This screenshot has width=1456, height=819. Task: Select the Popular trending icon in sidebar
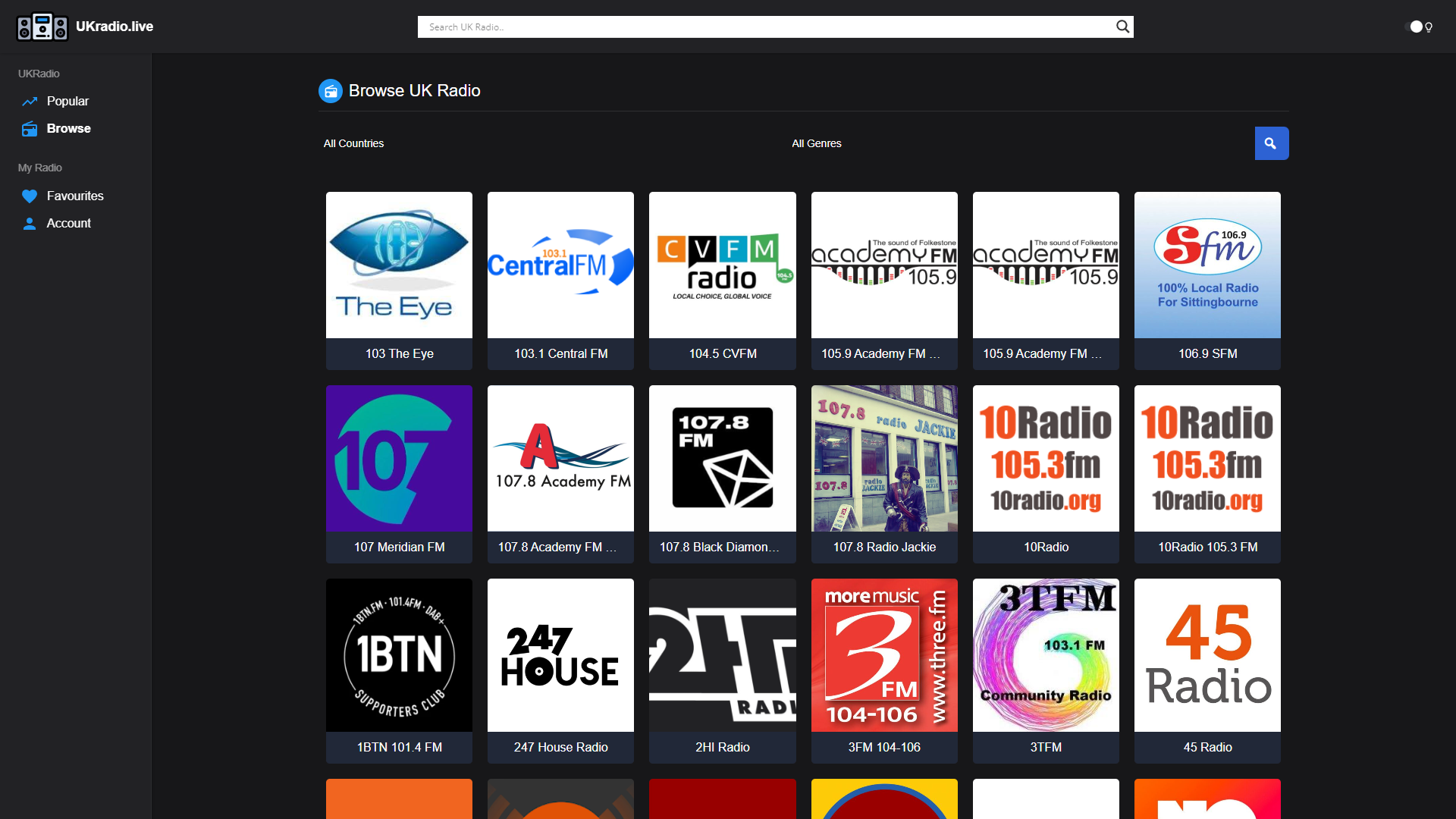pos(30,100)
